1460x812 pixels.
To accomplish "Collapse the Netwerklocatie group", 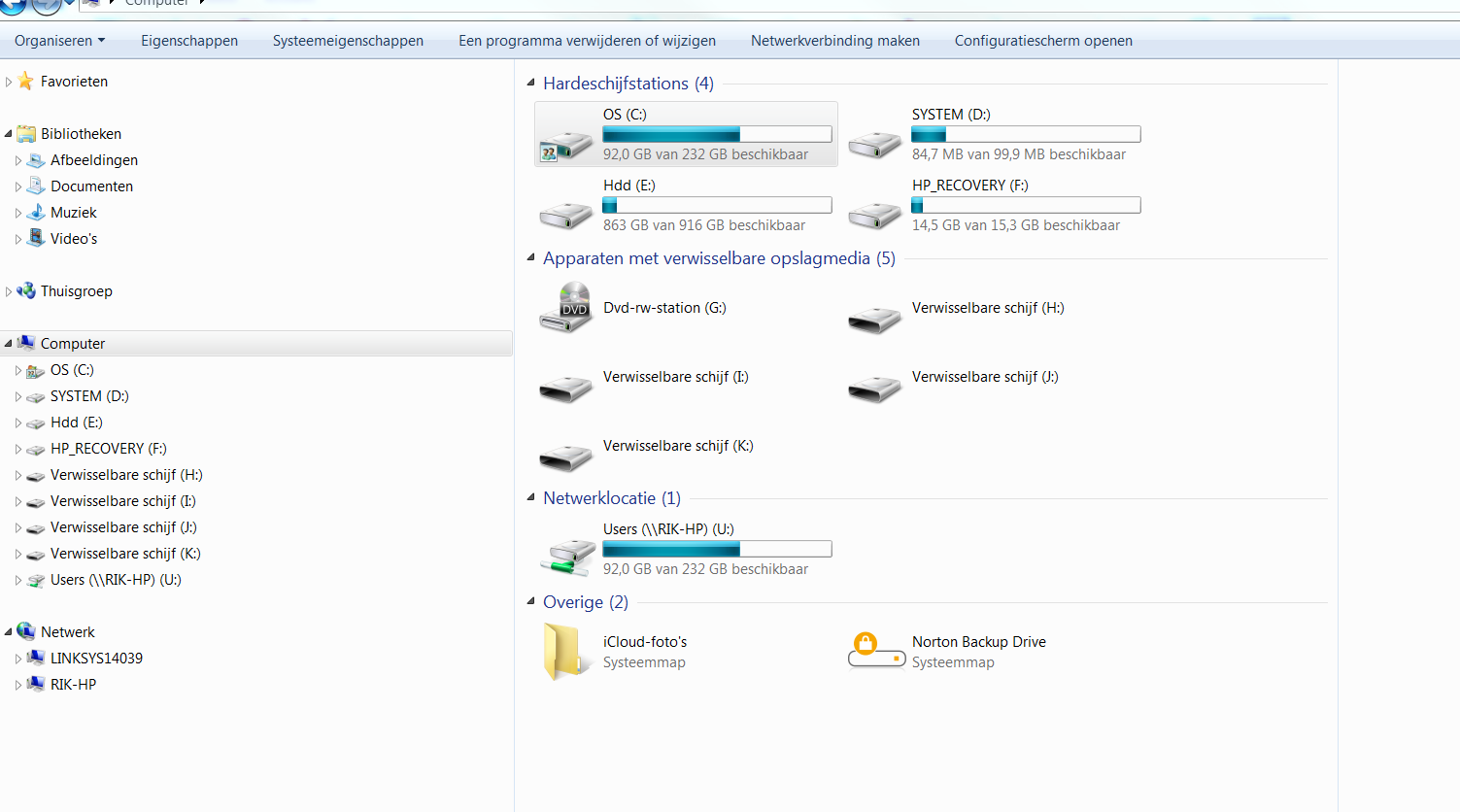I will 530,497.
